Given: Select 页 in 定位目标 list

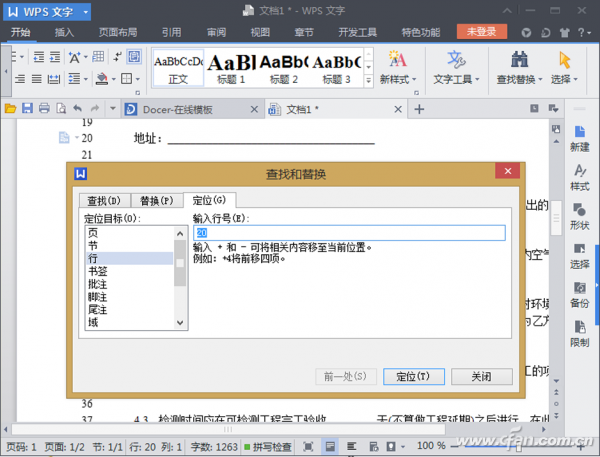Looking at the screenshot, I should 129,232.
